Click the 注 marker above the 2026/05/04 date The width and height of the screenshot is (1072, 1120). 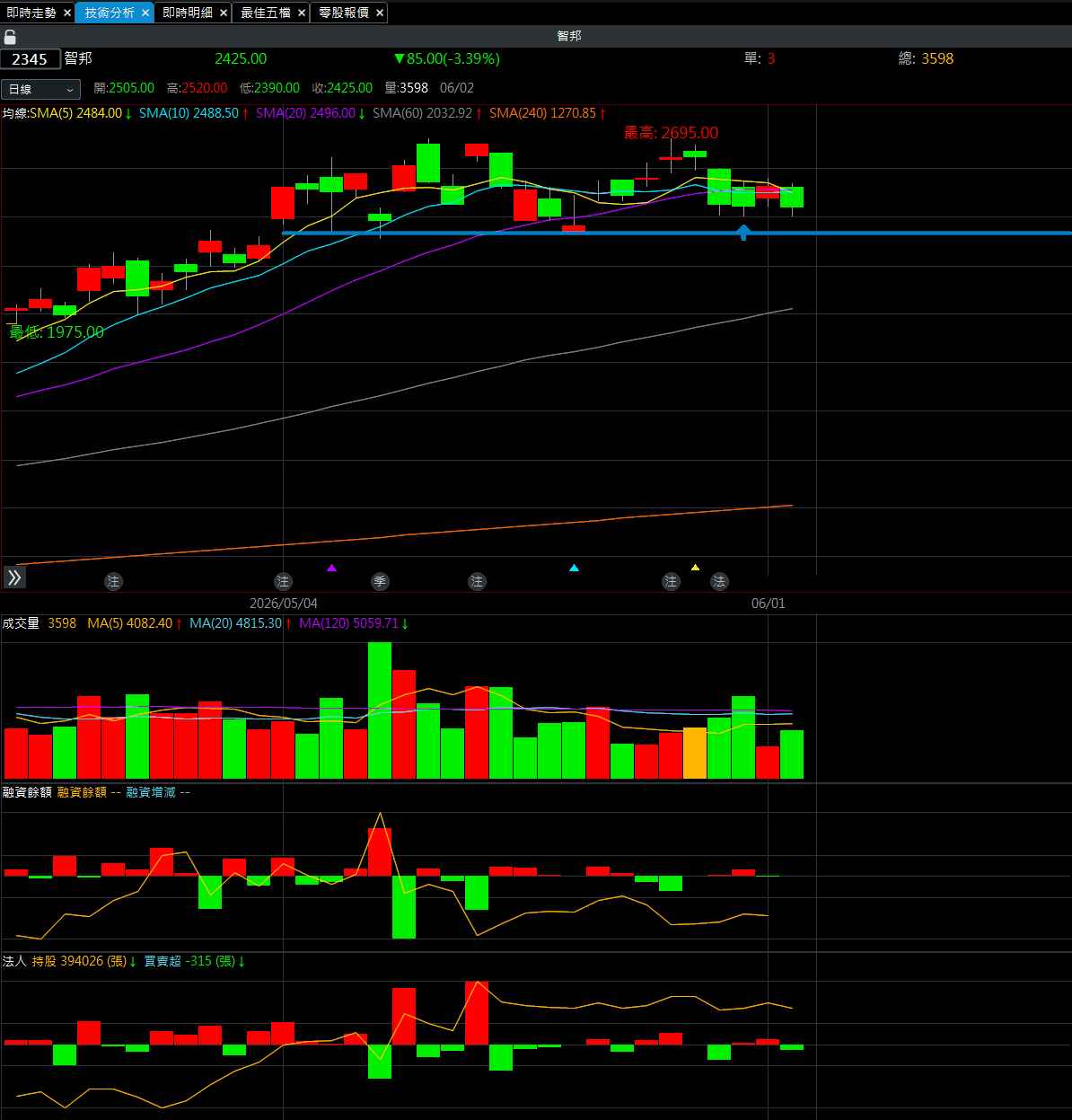click(283, 581)
